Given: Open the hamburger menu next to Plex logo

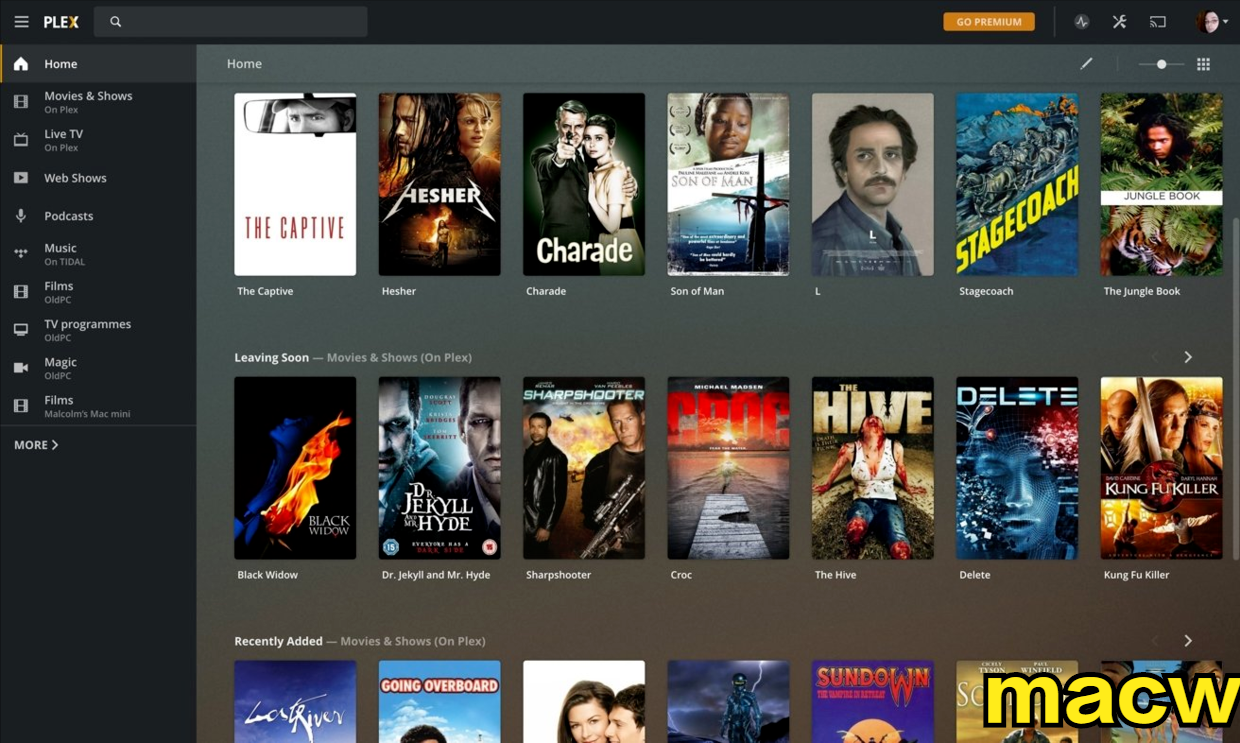Looking at the screenshot, I should click(x=21, y=22).
